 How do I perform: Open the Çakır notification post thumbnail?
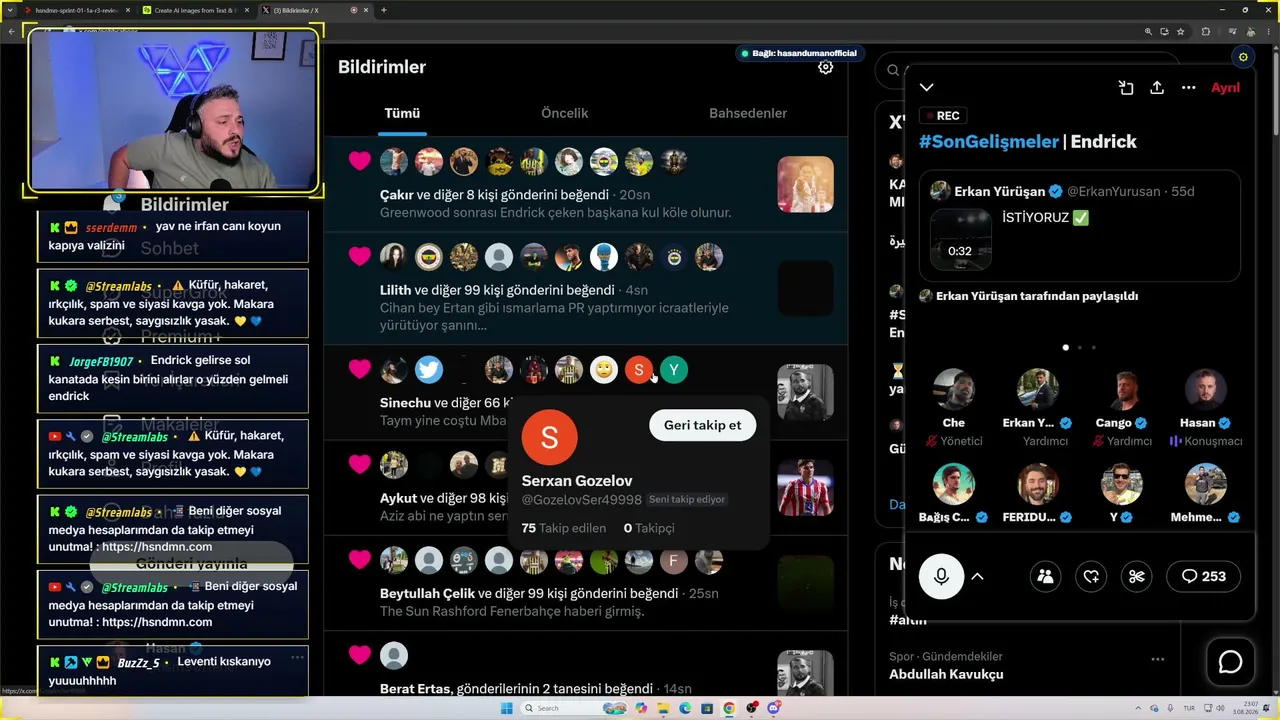tap(805, 184)
